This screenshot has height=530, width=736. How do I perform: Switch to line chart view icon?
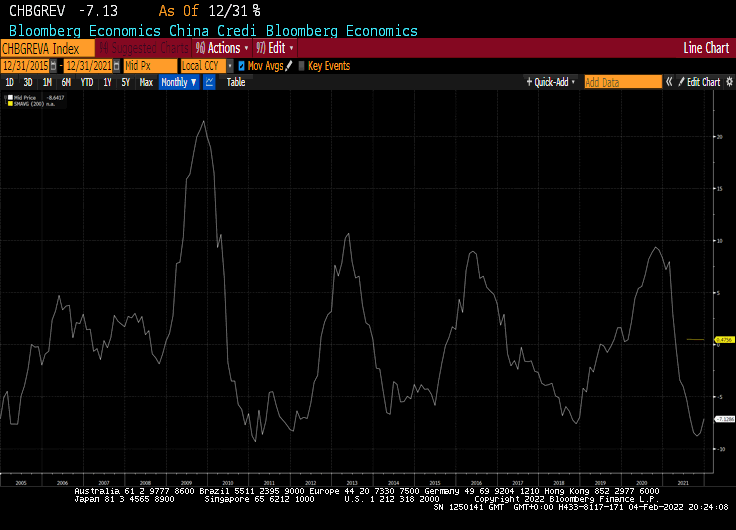[210, 82]
